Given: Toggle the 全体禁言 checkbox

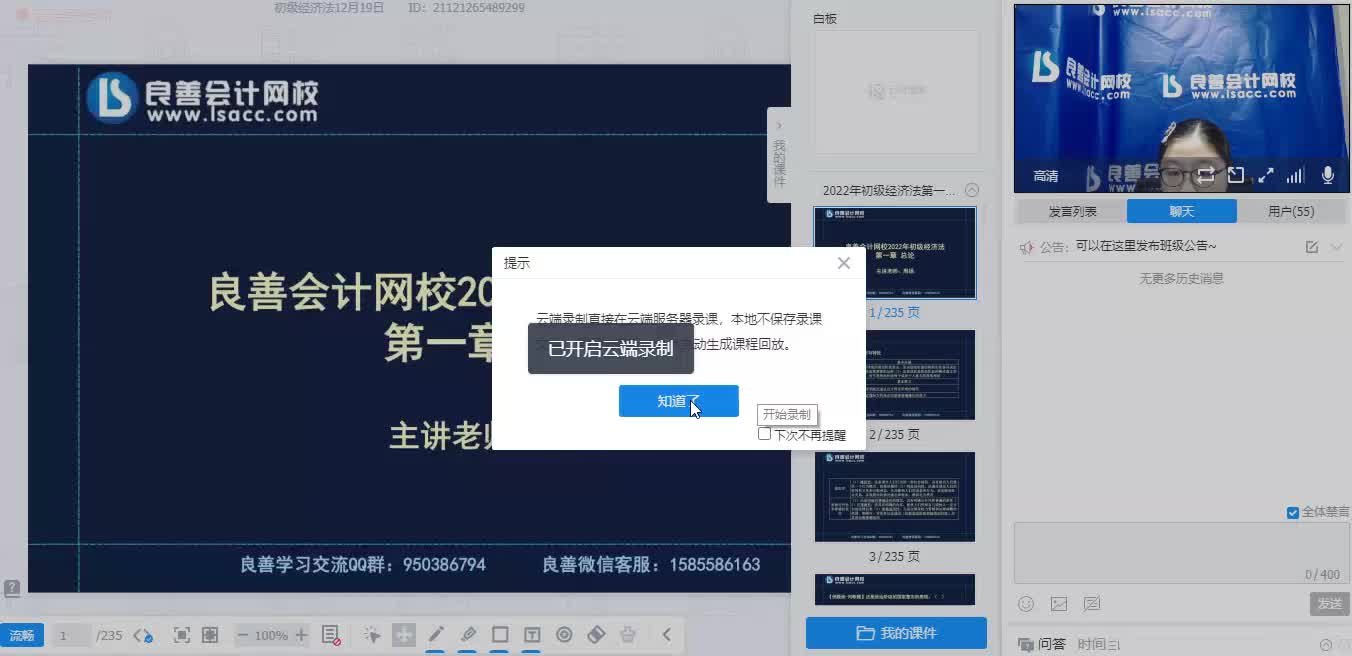Looking at the screenshot, I should click(x=1291, y=512).
